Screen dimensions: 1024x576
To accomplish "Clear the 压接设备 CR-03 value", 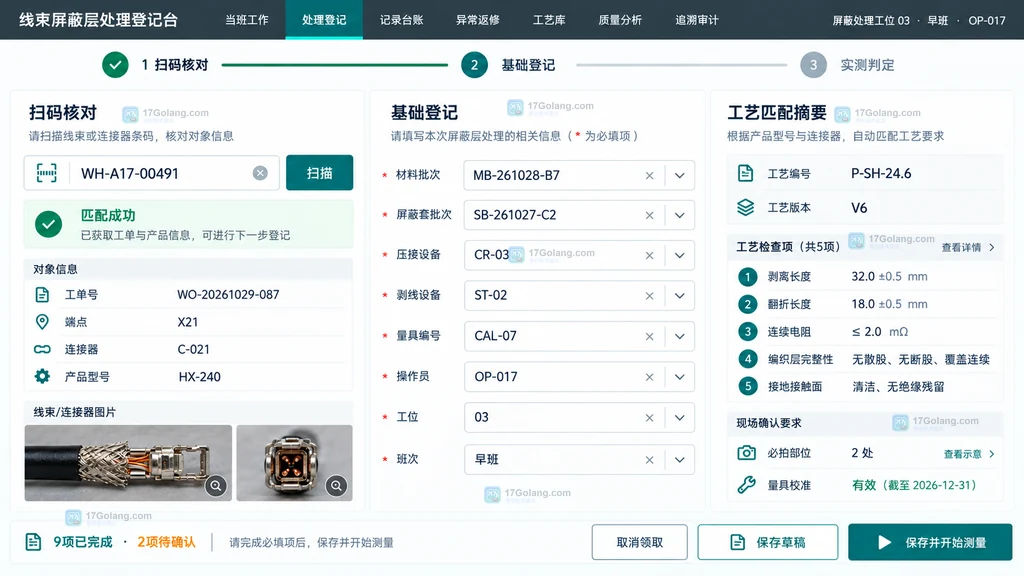I will tap(649, 255).
